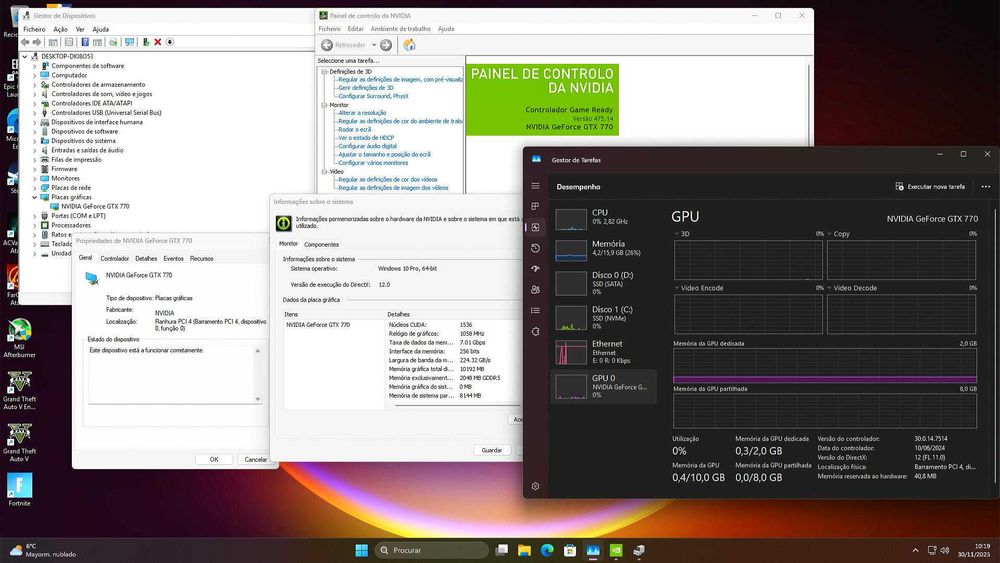Click Executar nova tarefa in Task Manager
1000x563 pixels.
pyautogui.click(x=930, y=187)
